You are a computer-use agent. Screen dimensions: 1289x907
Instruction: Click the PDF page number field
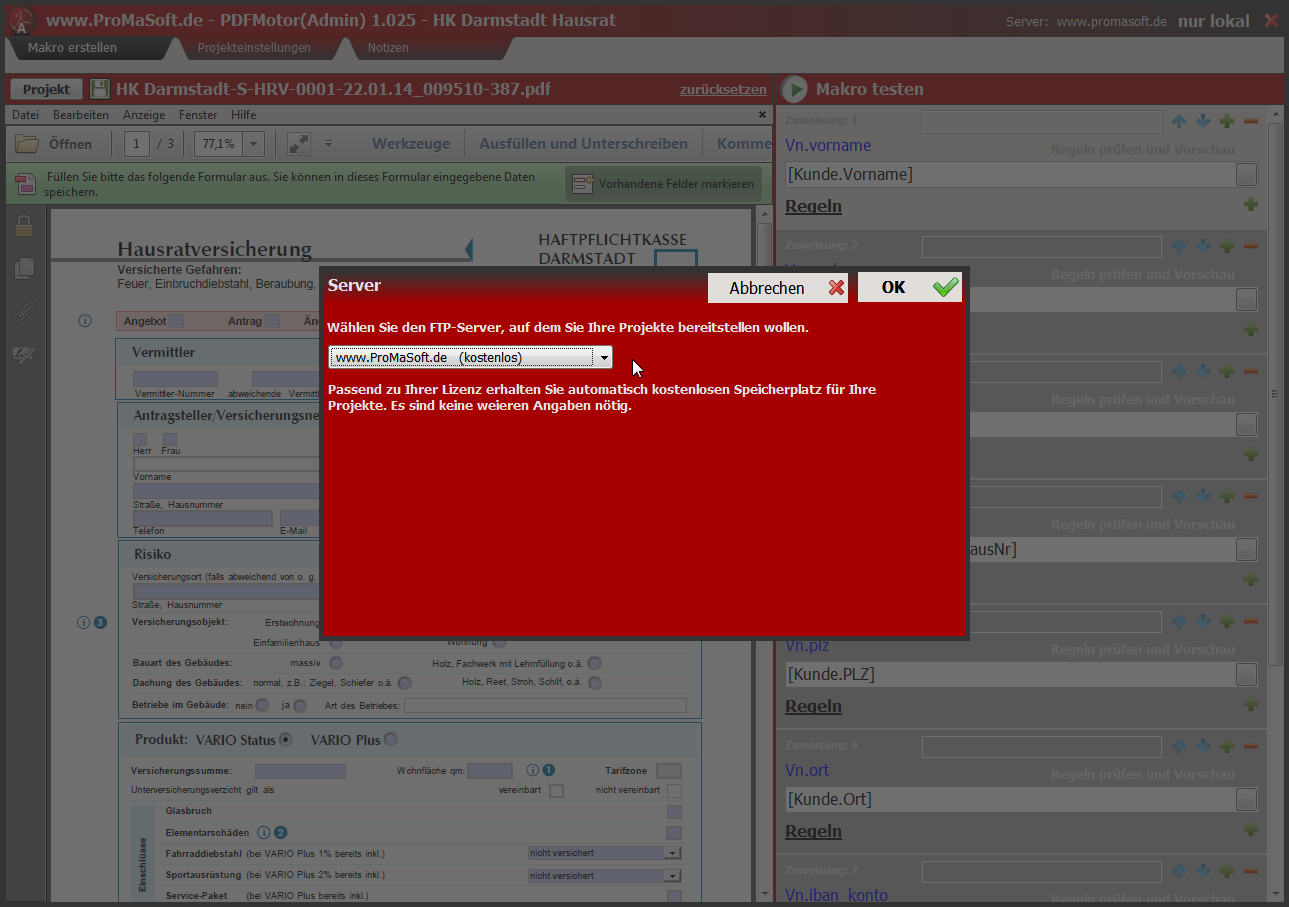[138, 144]
